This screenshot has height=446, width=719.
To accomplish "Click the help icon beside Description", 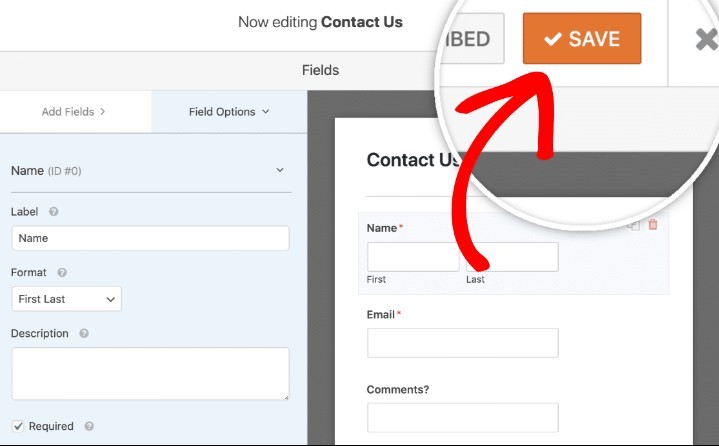I will pos(84,333).
